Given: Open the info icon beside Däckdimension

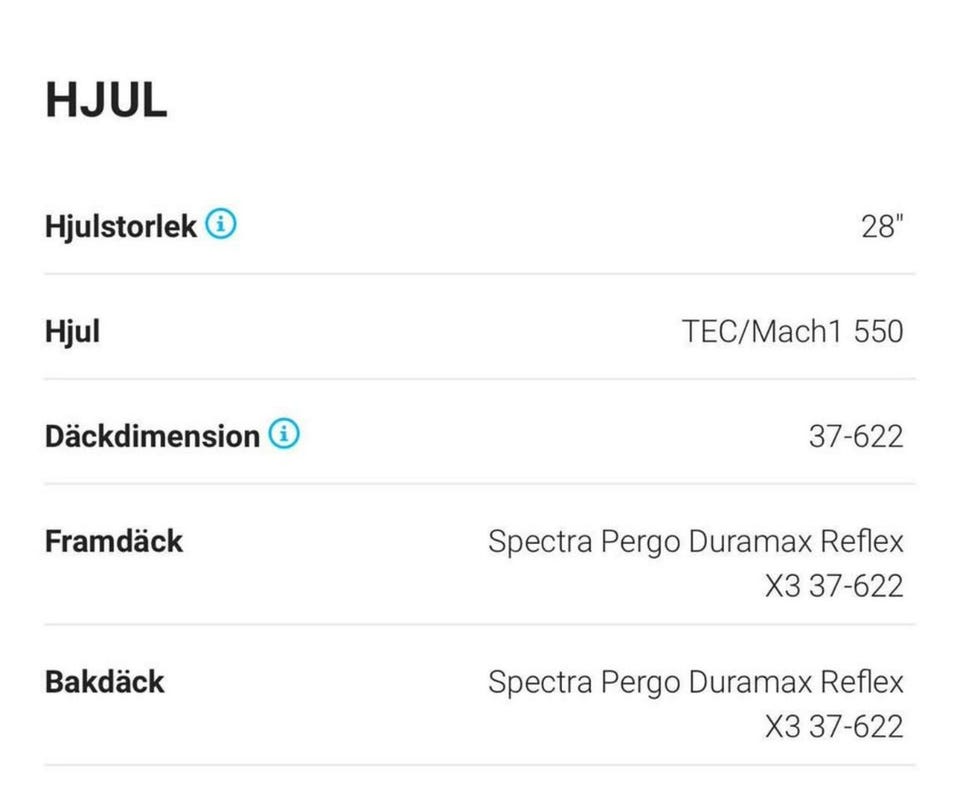Looking at the screenshot, I should [284, 435].
